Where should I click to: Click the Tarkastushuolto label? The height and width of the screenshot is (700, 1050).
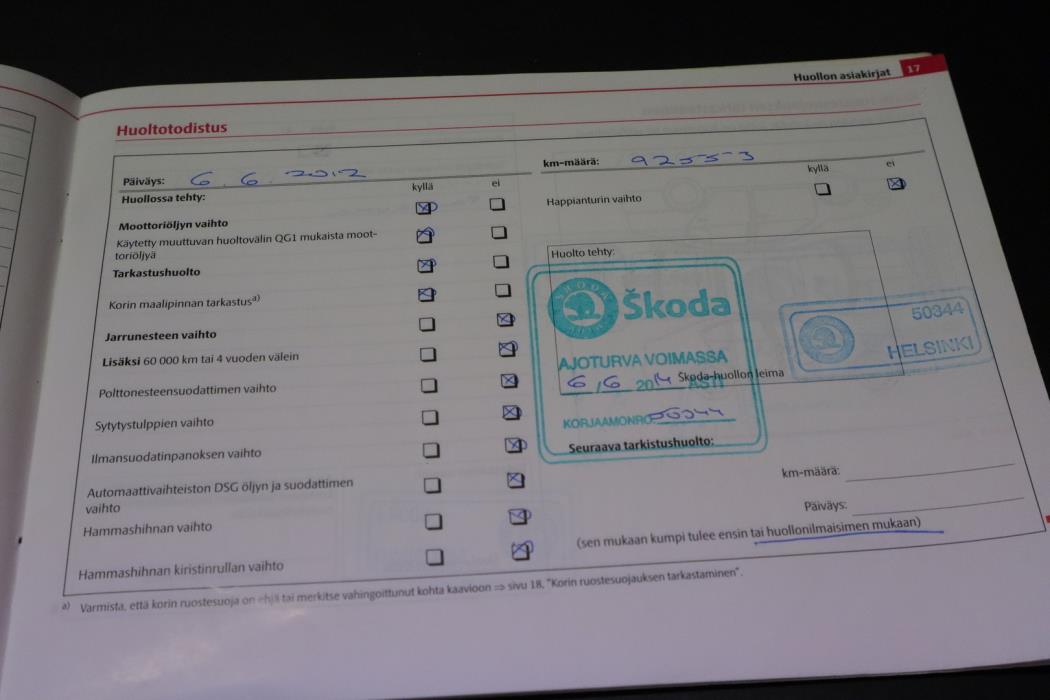(x=156, y=273)
